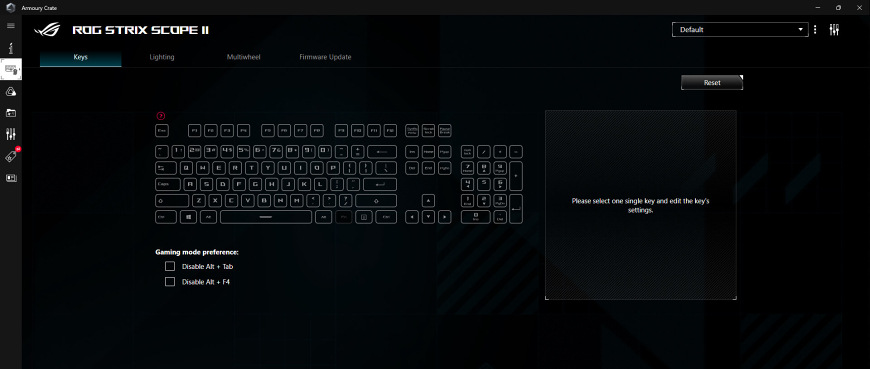This screenshot has height=369, width=870.
Task: Switch to the Lighting tab
Action: [x=162, y=57]
